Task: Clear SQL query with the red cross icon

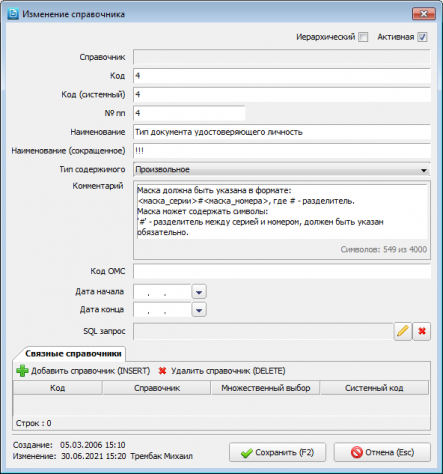Action: click(x=422, y=331)
